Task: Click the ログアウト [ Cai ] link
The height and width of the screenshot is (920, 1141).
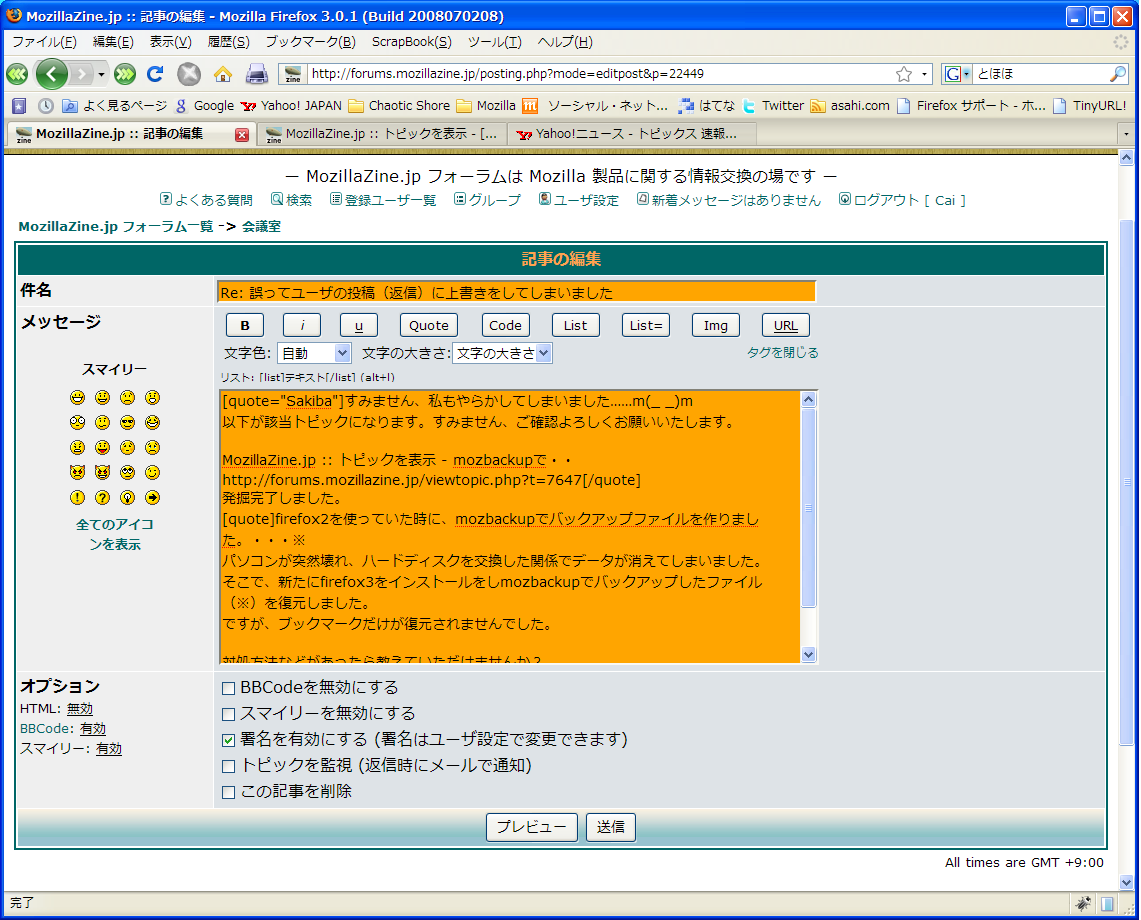Action: (x=902, y=200)
